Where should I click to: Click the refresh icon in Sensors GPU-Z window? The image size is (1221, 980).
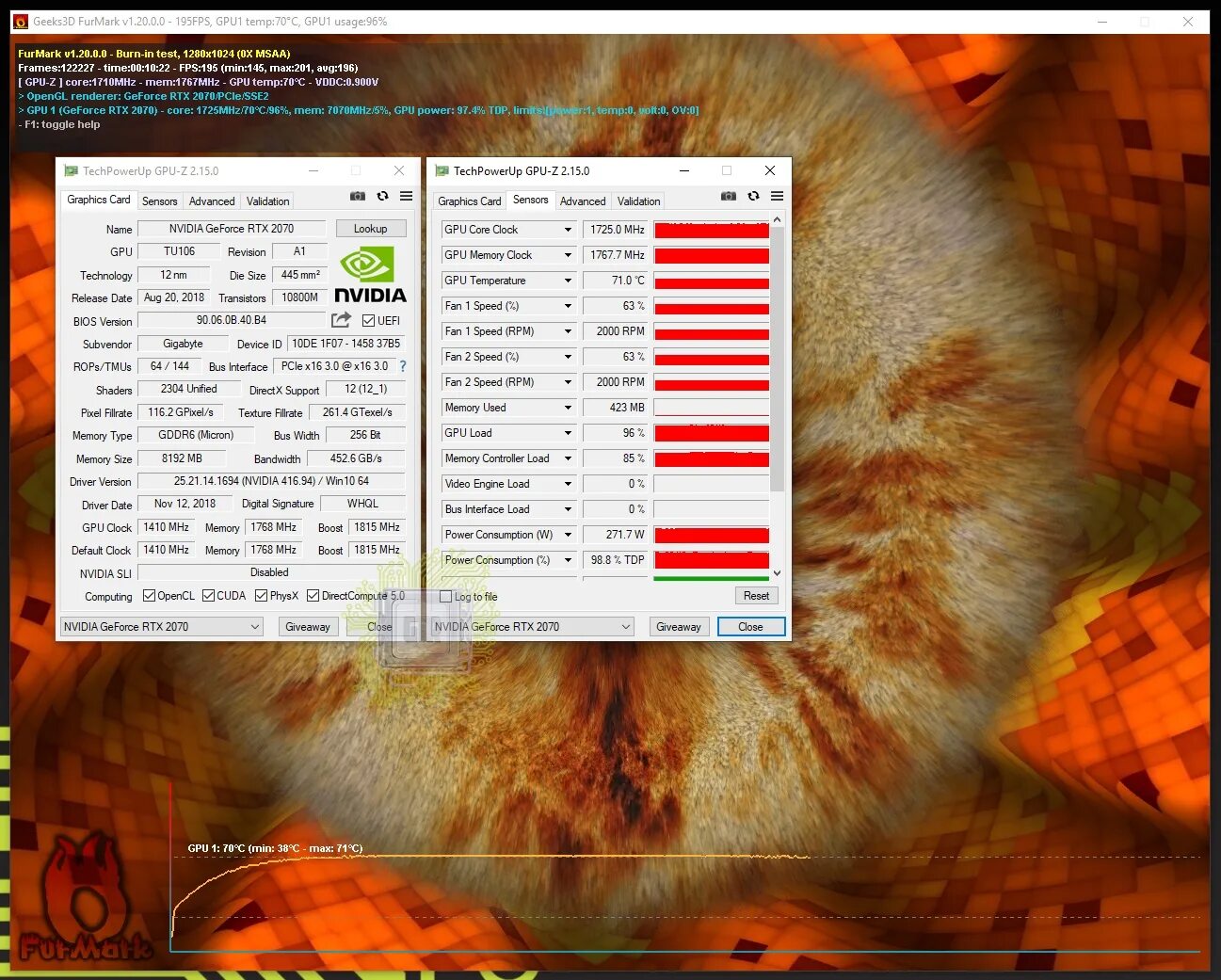coord(753,196)
